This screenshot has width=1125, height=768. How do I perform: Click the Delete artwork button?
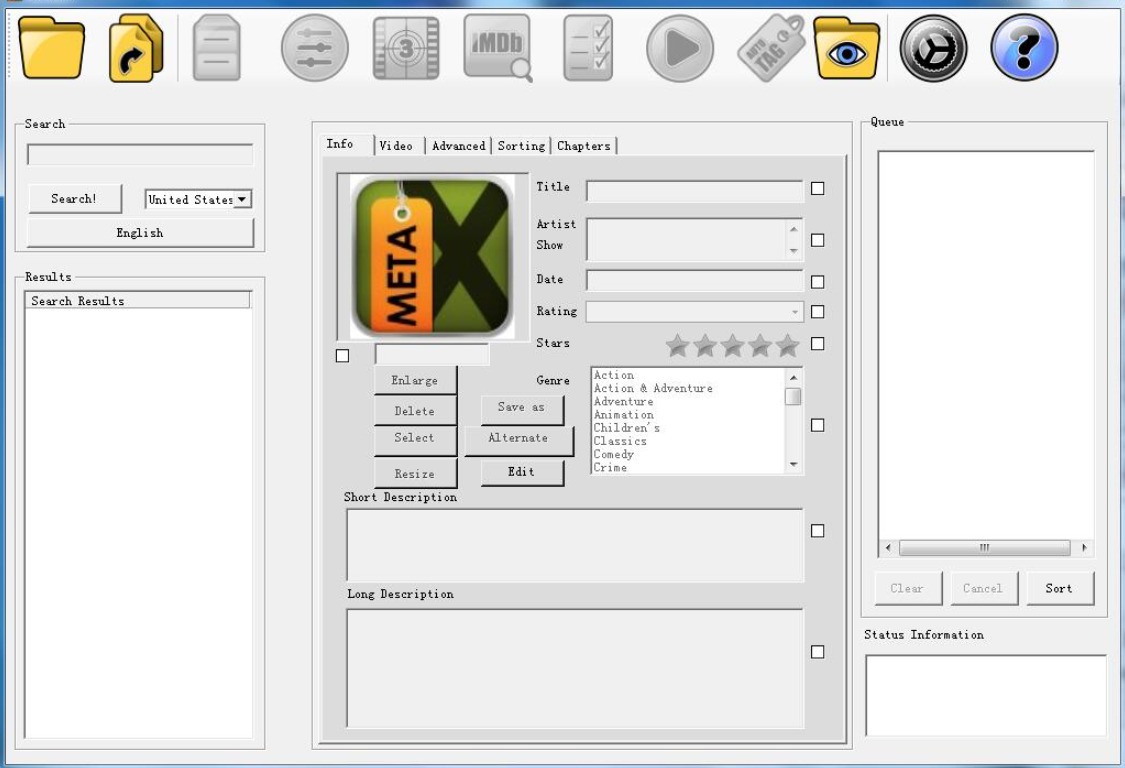415,411
